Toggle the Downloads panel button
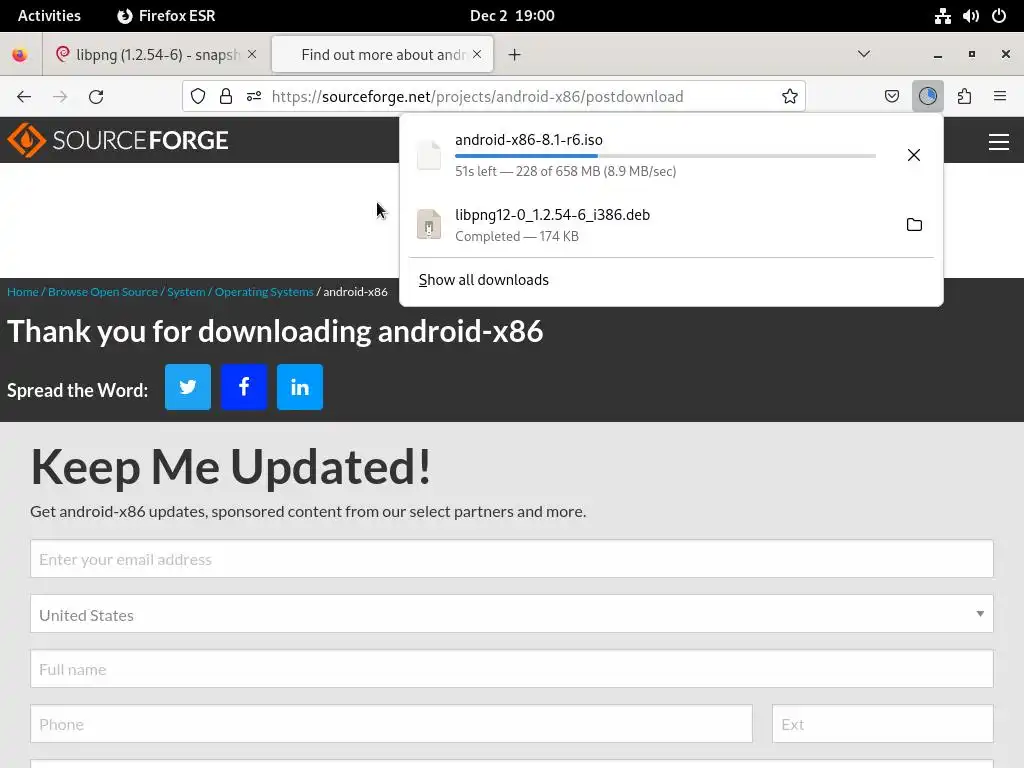The height and width of the screenshot is (768, 1024). pyautogui.click(x=927, y=97)
